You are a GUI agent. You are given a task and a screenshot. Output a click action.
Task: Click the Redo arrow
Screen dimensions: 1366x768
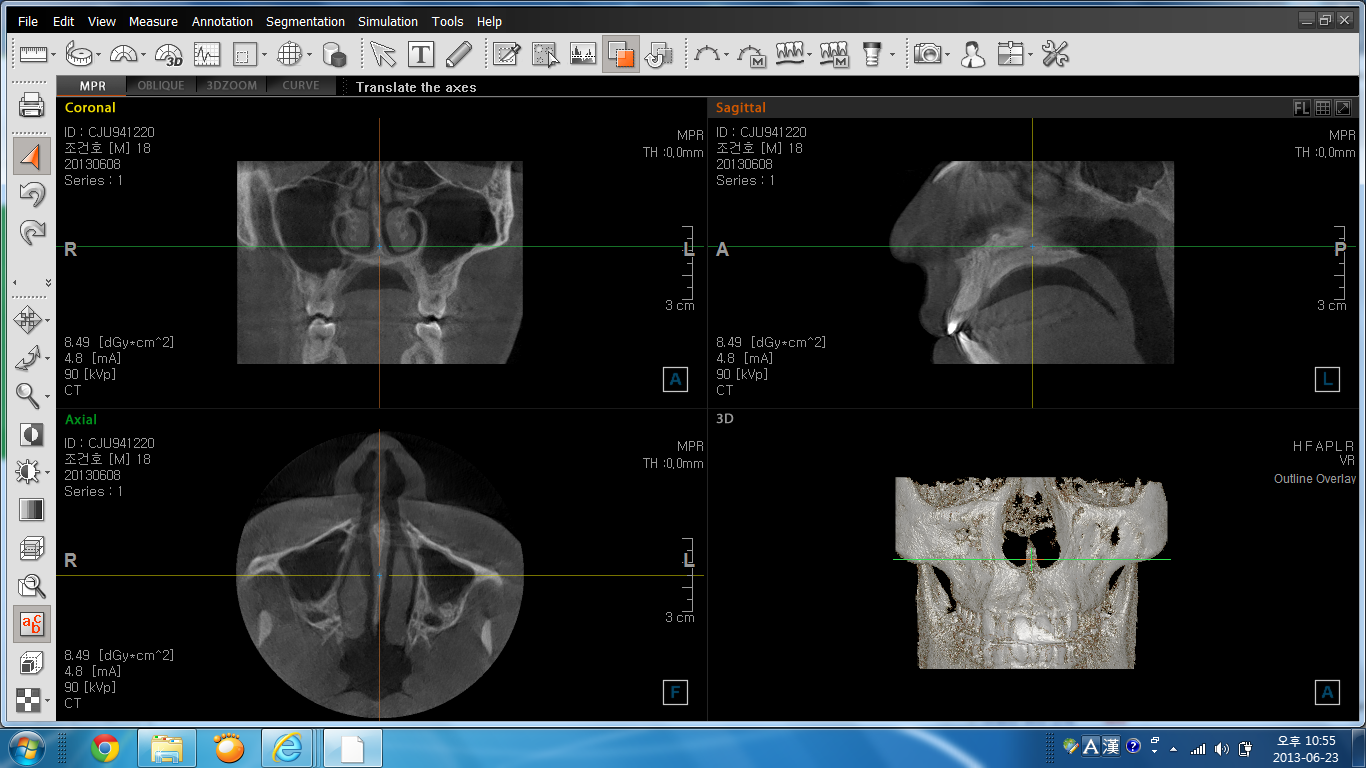[32, 233]
